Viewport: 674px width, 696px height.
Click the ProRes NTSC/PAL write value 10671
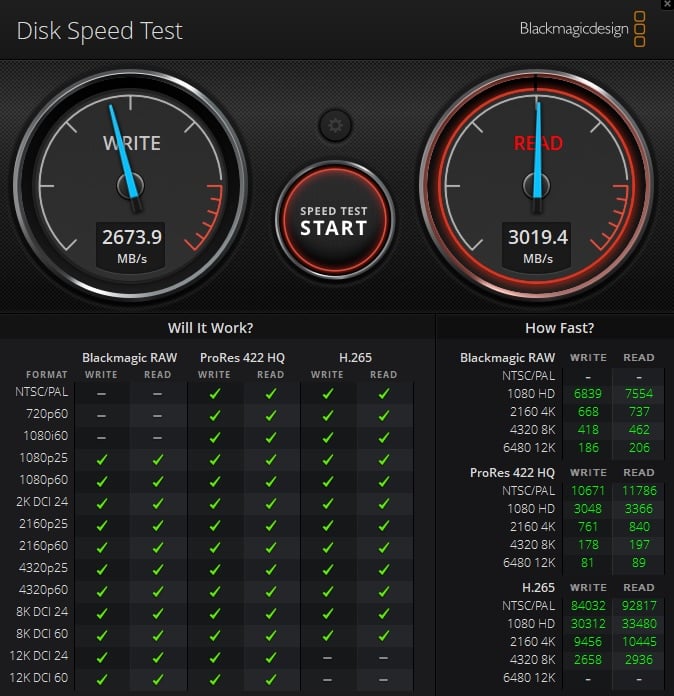click(x=588, y=491)
